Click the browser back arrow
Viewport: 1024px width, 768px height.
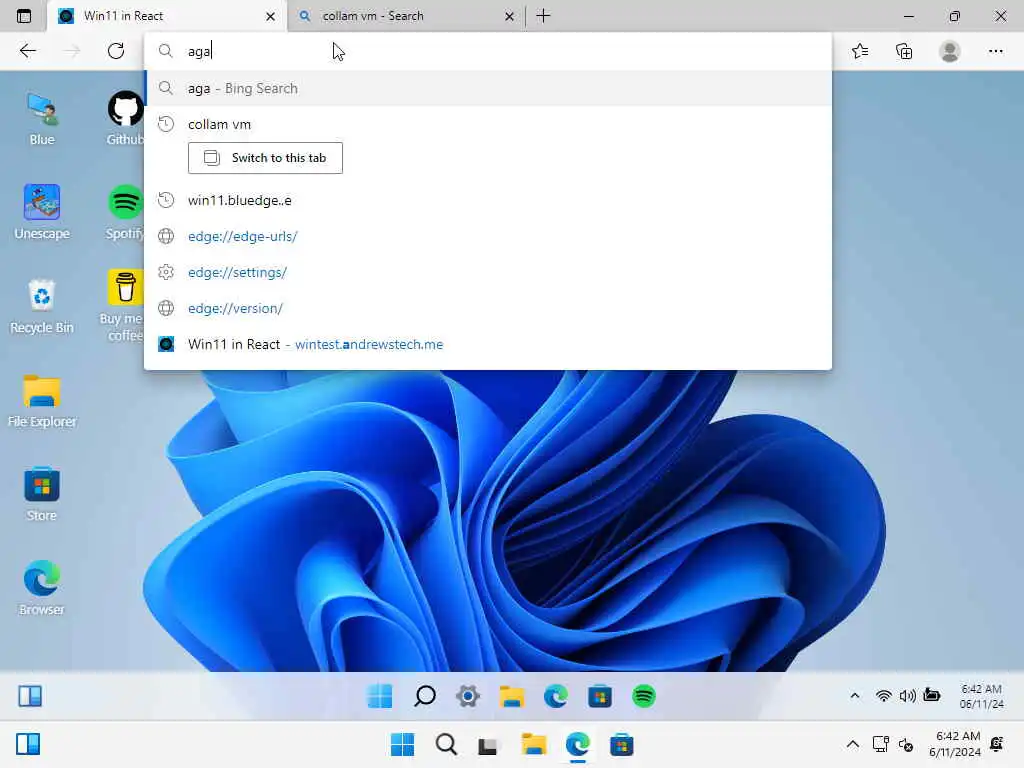(x=27, y=51)
